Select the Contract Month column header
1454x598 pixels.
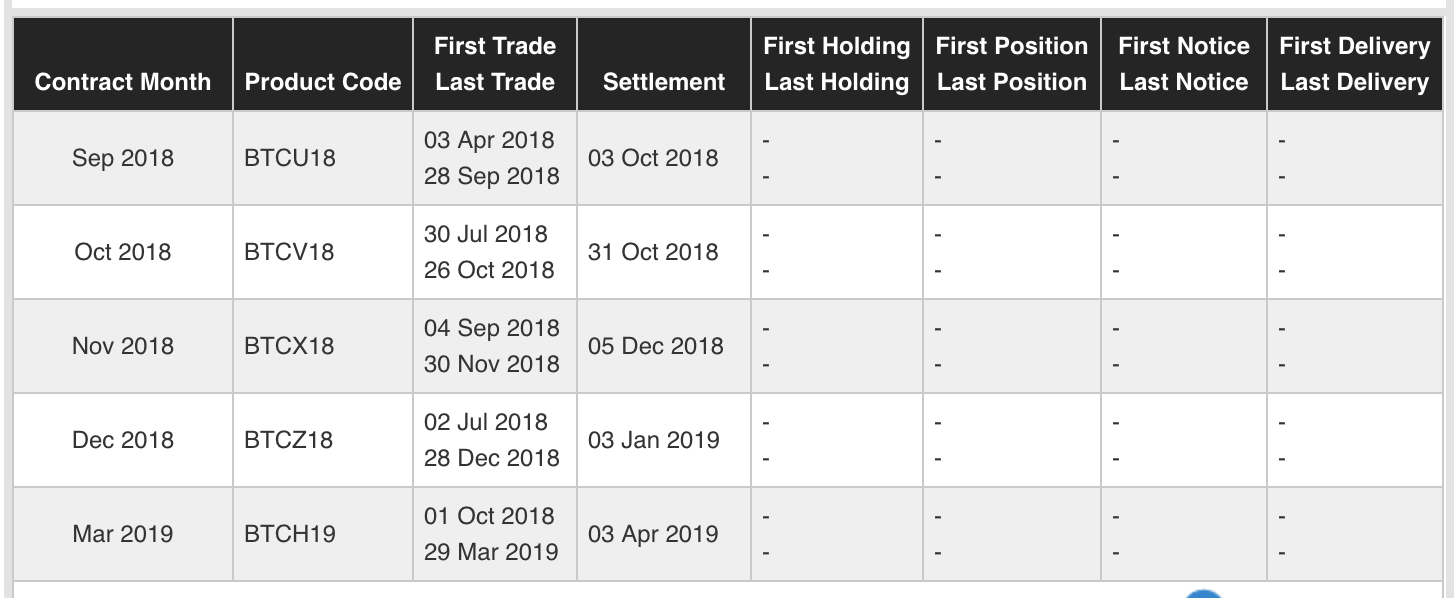pyautogui.click(x=123, y=64)
